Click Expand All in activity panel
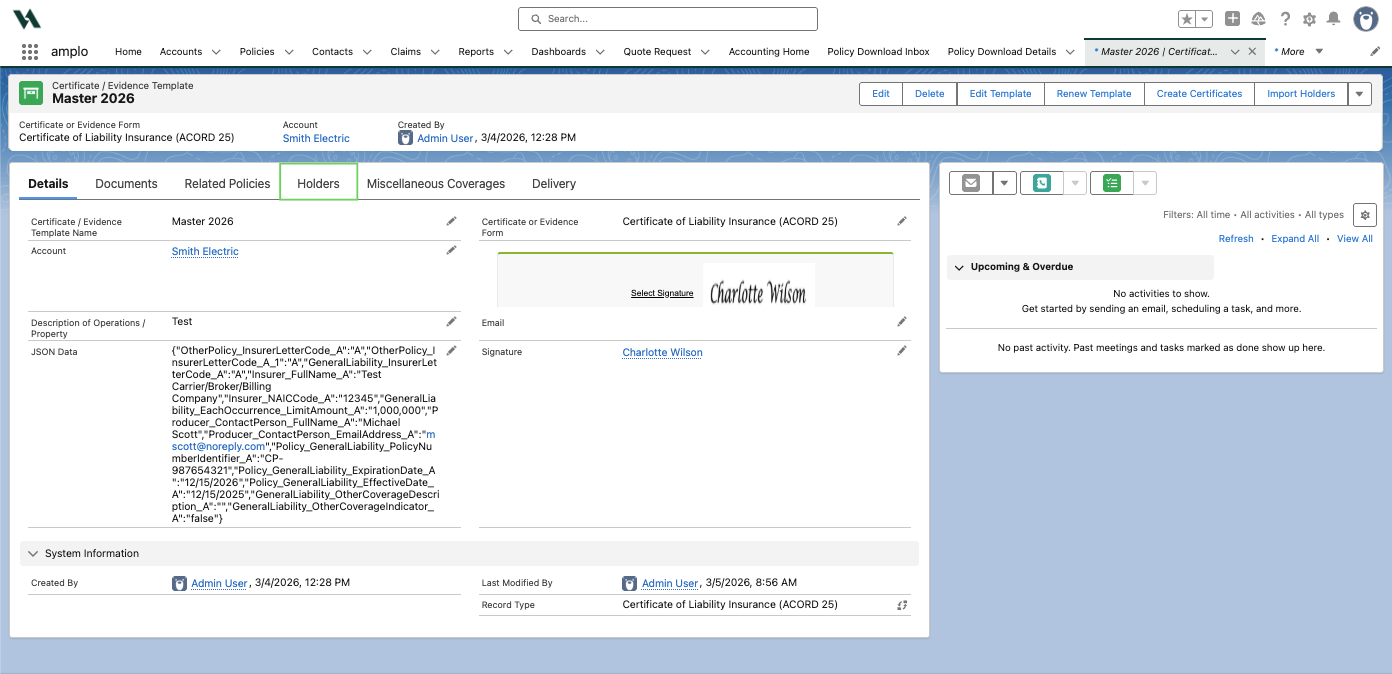 pos(1295,239)
